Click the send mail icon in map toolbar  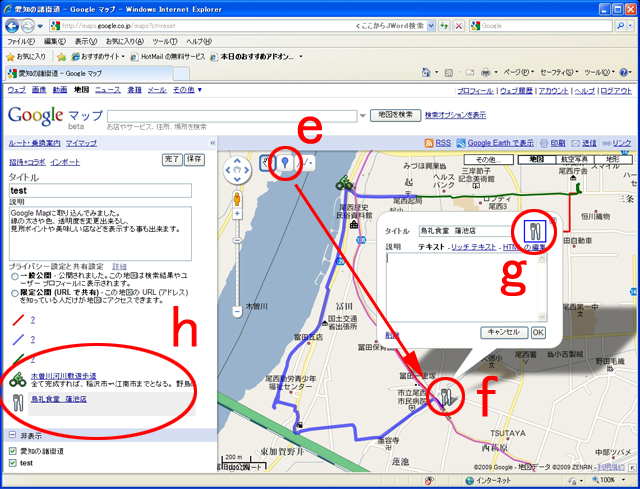pyautogui.click(x=576, y=143)
